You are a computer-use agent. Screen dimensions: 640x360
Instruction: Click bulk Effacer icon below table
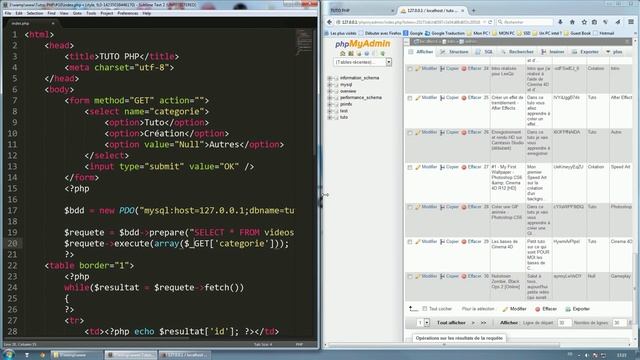point(538,309)
